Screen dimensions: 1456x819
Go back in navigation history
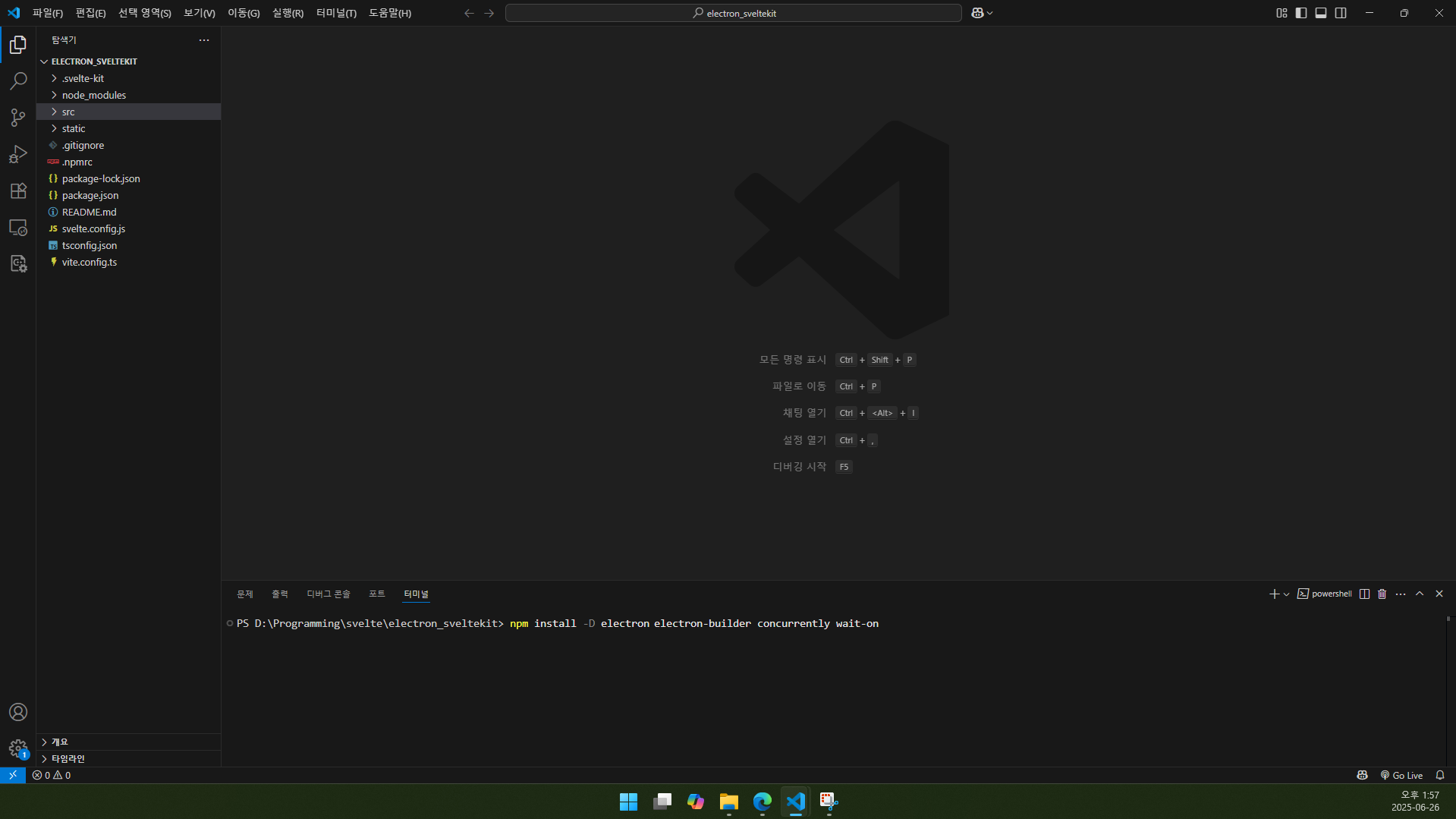[469, 13]
